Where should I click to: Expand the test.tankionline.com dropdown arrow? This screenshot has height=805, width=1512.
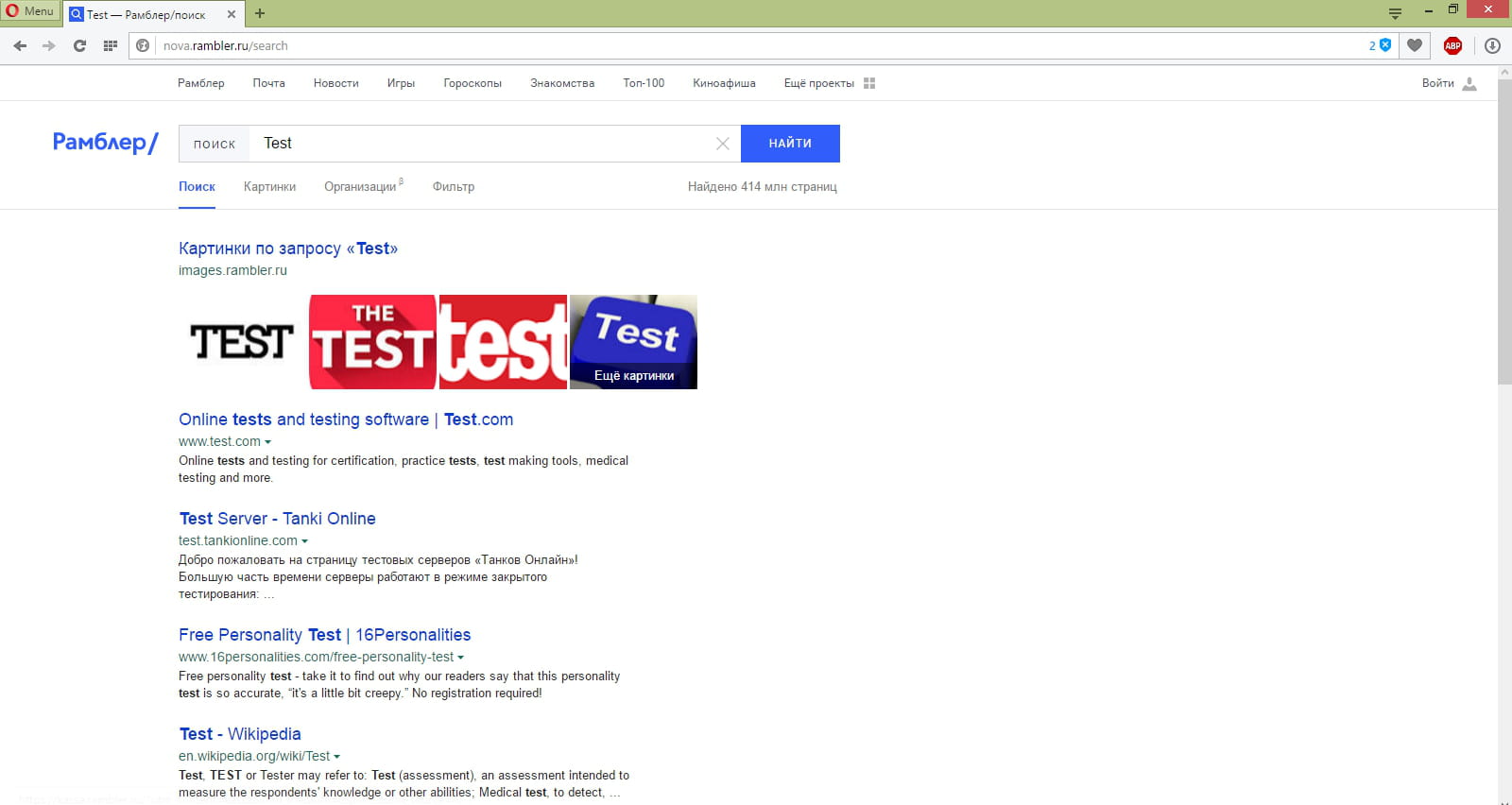pos(304,541)
